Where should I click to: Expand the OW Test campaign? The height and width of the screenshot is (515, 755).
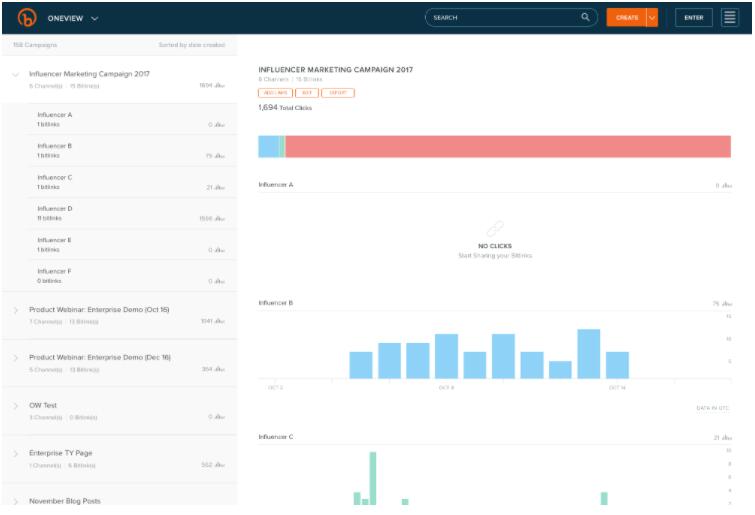pos(16,407)
